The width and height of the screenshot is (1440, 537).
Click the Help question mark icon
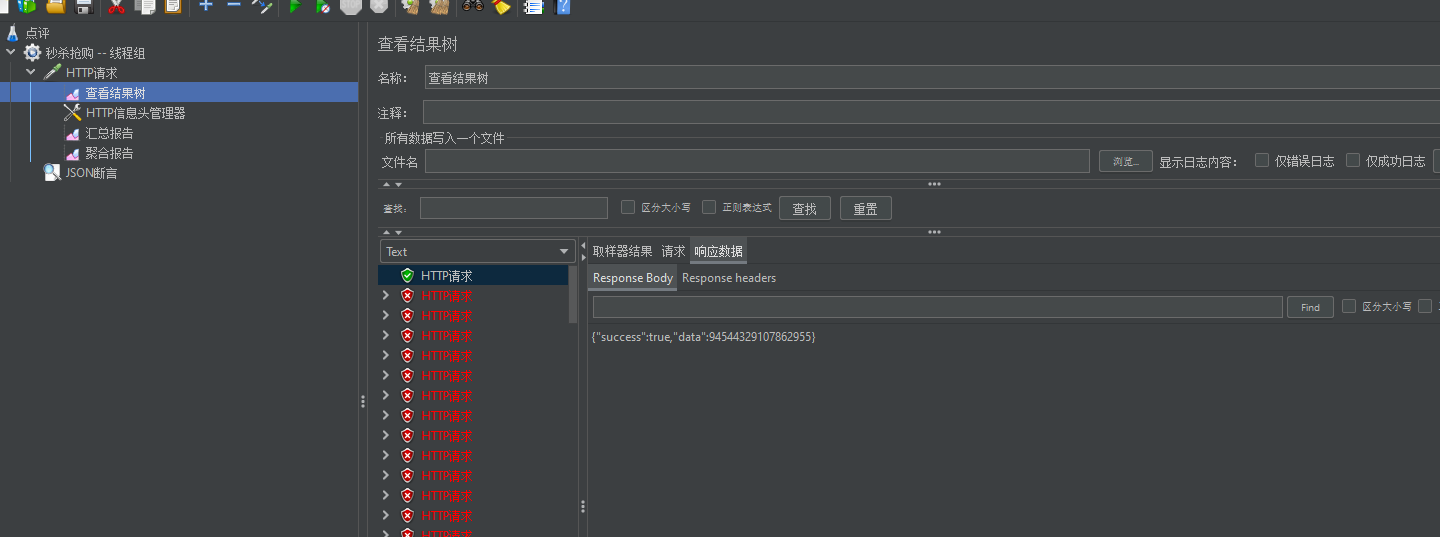coord(563,6)
